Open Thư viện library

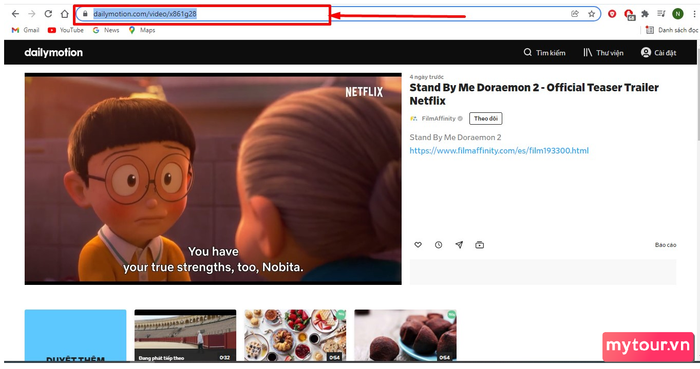(603, 53)
